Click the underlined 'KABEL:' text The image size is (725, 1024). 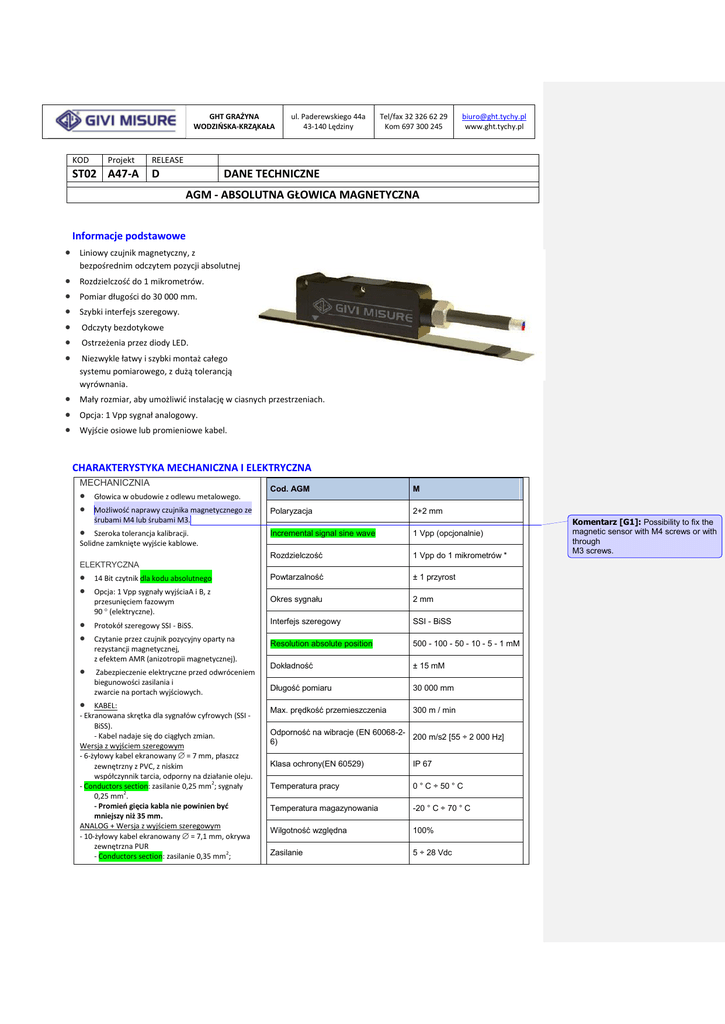[105, 705]
